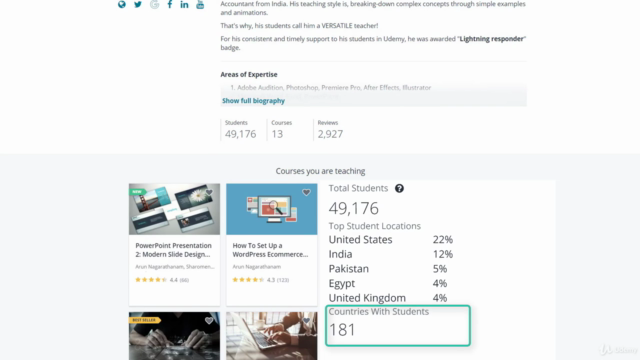
Task: Open the LinkedIn profile icon
Action: (x=184, y=4)
